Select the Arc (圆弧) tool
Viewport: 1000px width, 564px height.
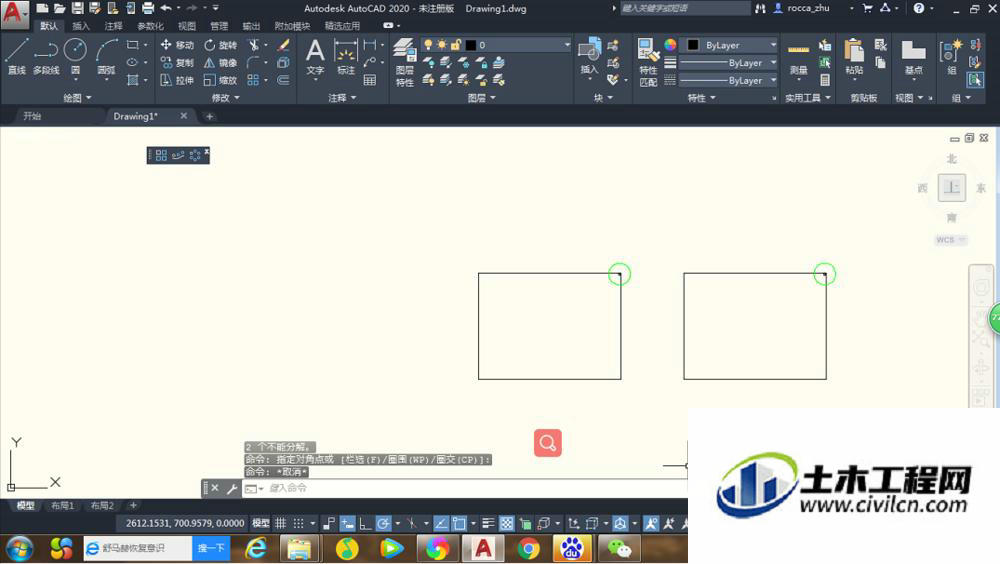107,57
